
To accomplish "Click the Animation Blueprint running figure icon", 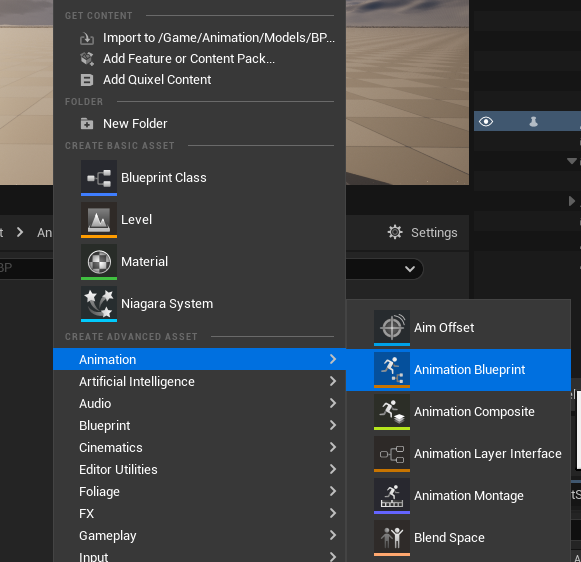I will pos(392,370).
